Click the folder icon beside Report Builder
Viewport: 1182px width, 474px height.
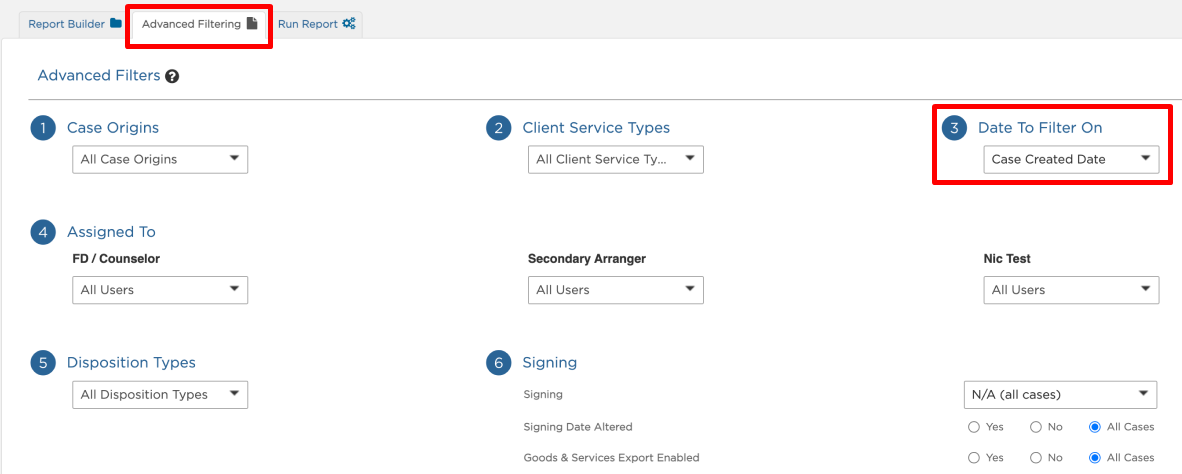[x=115, y=23]
